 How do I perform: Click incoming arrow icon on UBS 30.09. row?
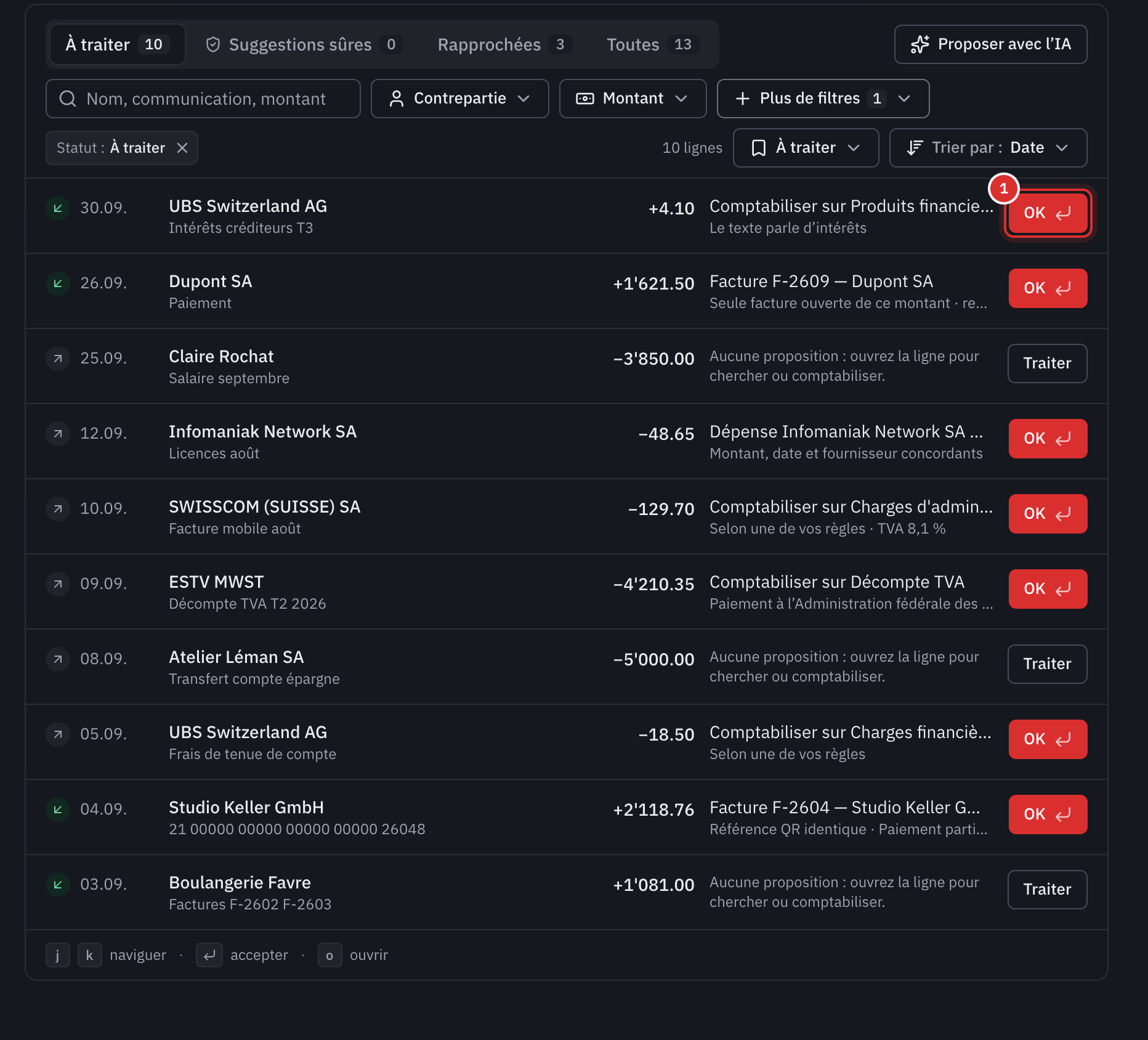(58, 208)
